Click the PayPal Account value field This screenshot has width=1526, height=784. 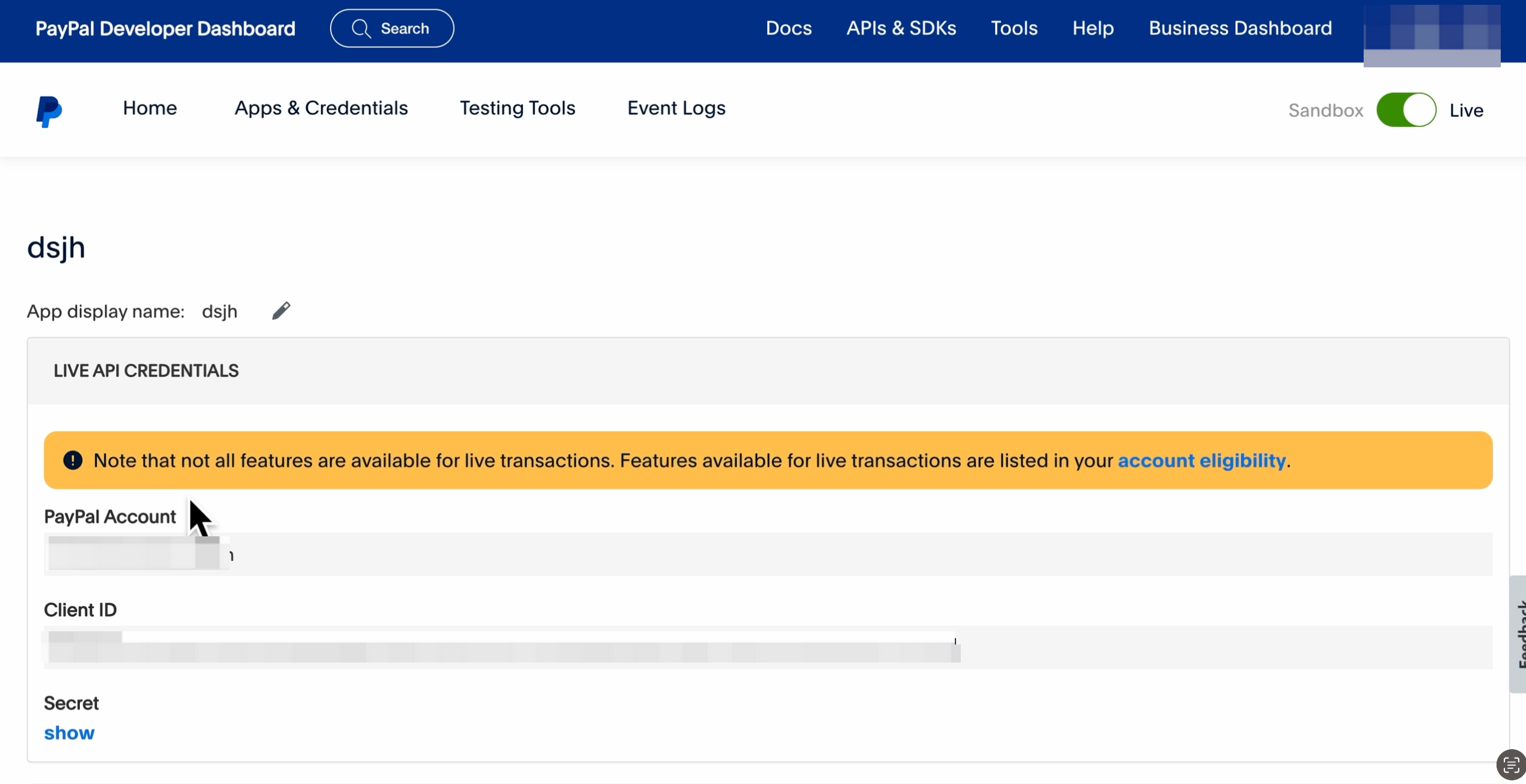click(768, 554)
